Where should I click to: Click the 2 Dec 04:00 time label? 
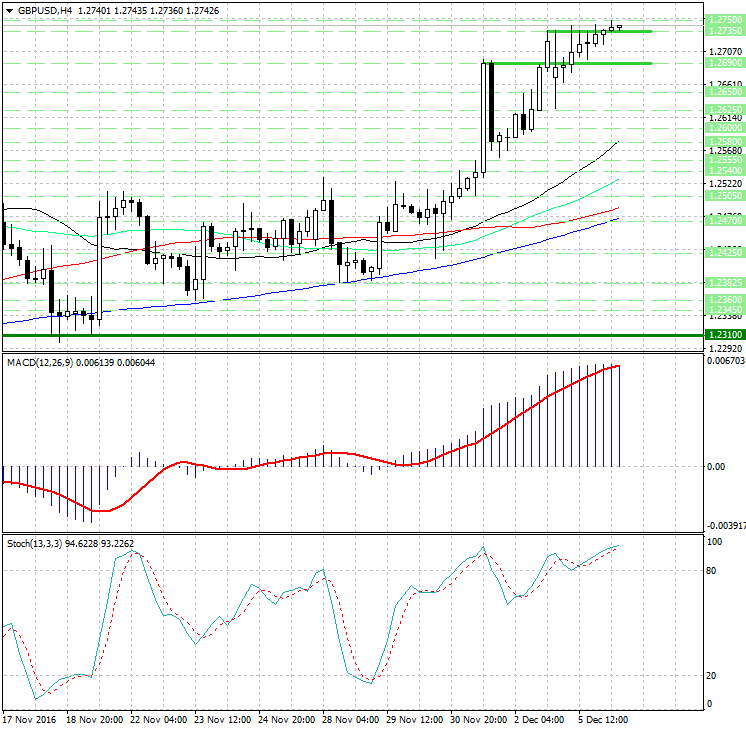click(x=539, y=720)
